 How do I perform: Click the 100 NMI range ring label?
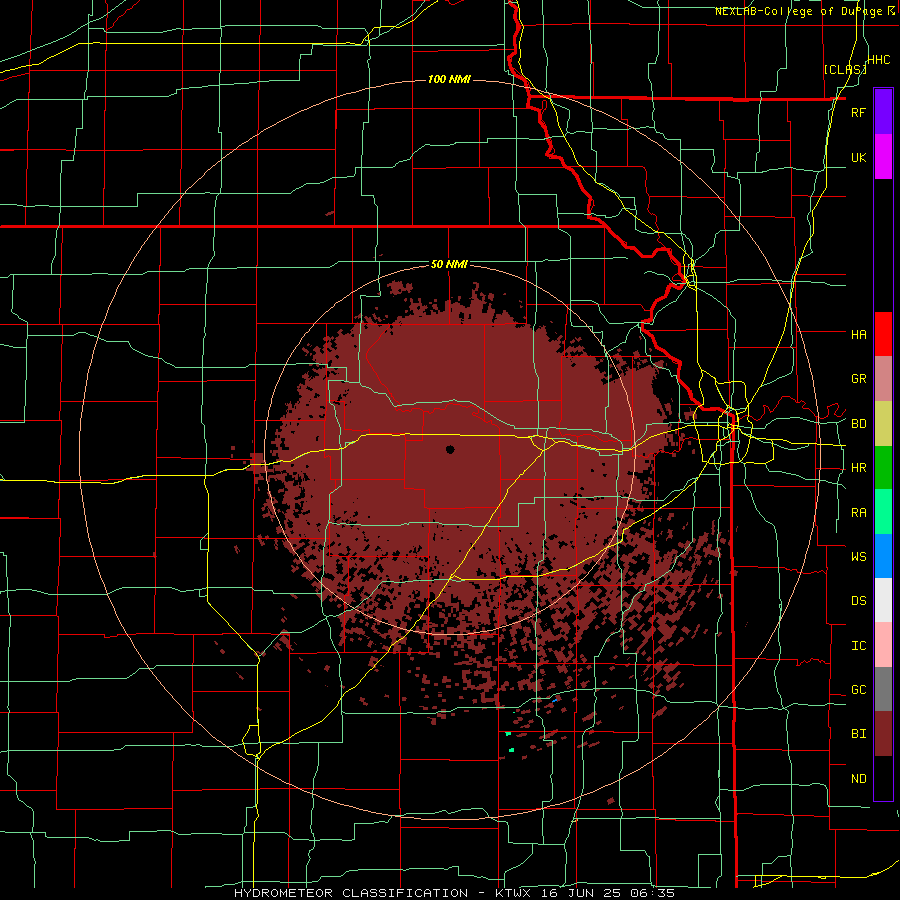449,79
